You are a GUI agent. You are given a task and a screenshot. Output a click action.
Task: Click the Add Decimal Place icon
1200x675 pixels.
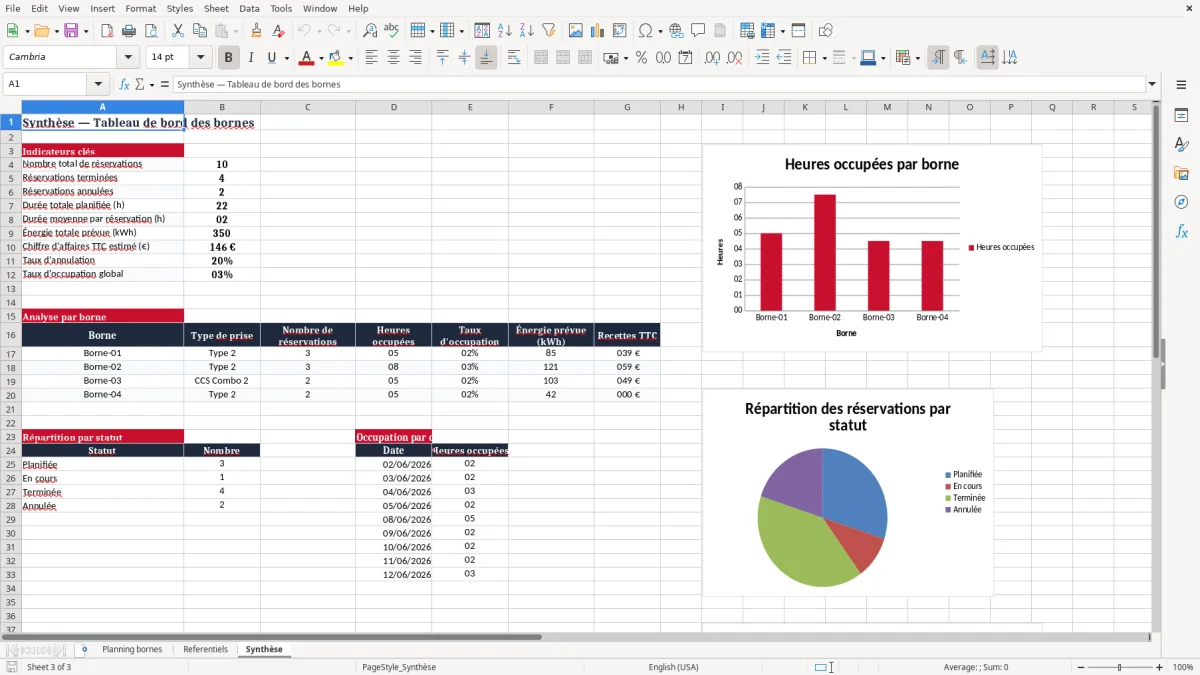coord(713,58)
